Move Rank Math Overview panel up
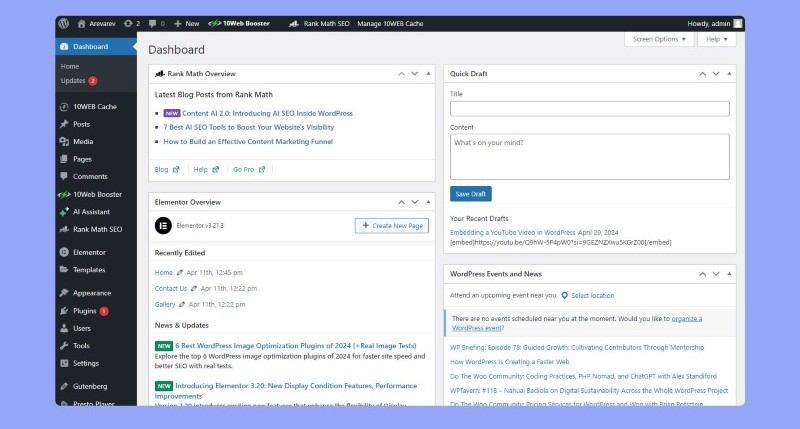 402,74
